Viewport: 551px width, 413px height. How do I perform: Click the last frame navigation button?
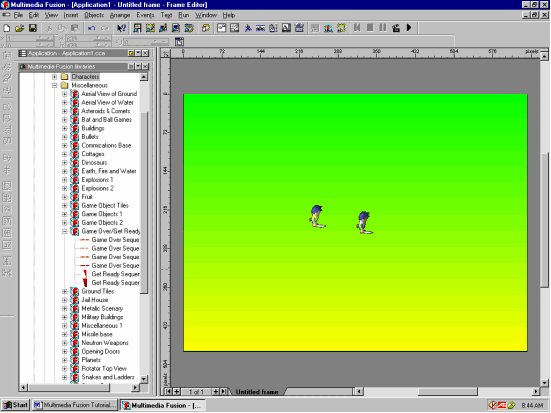coord(223,392)
